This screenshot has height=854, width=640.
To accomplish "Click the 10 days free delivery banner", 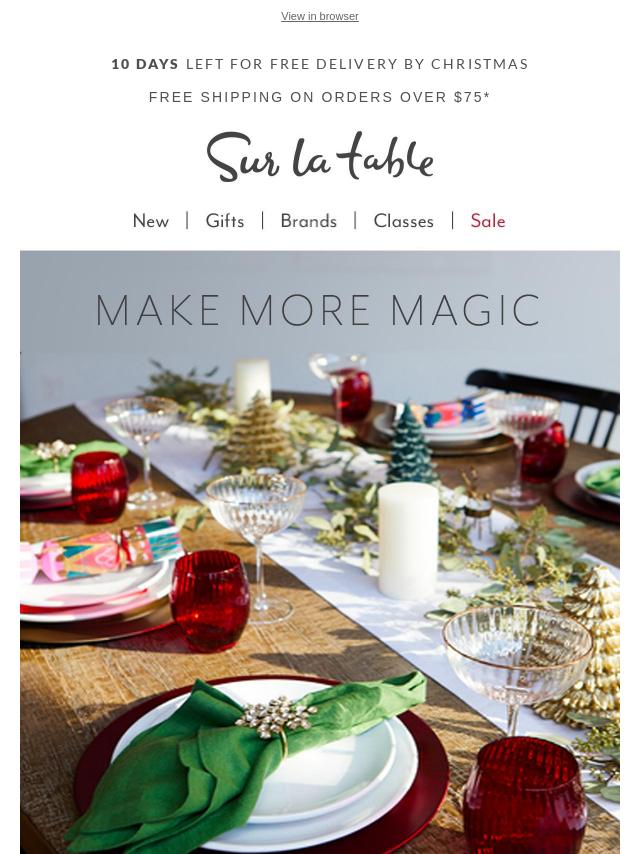I will 320,64.
